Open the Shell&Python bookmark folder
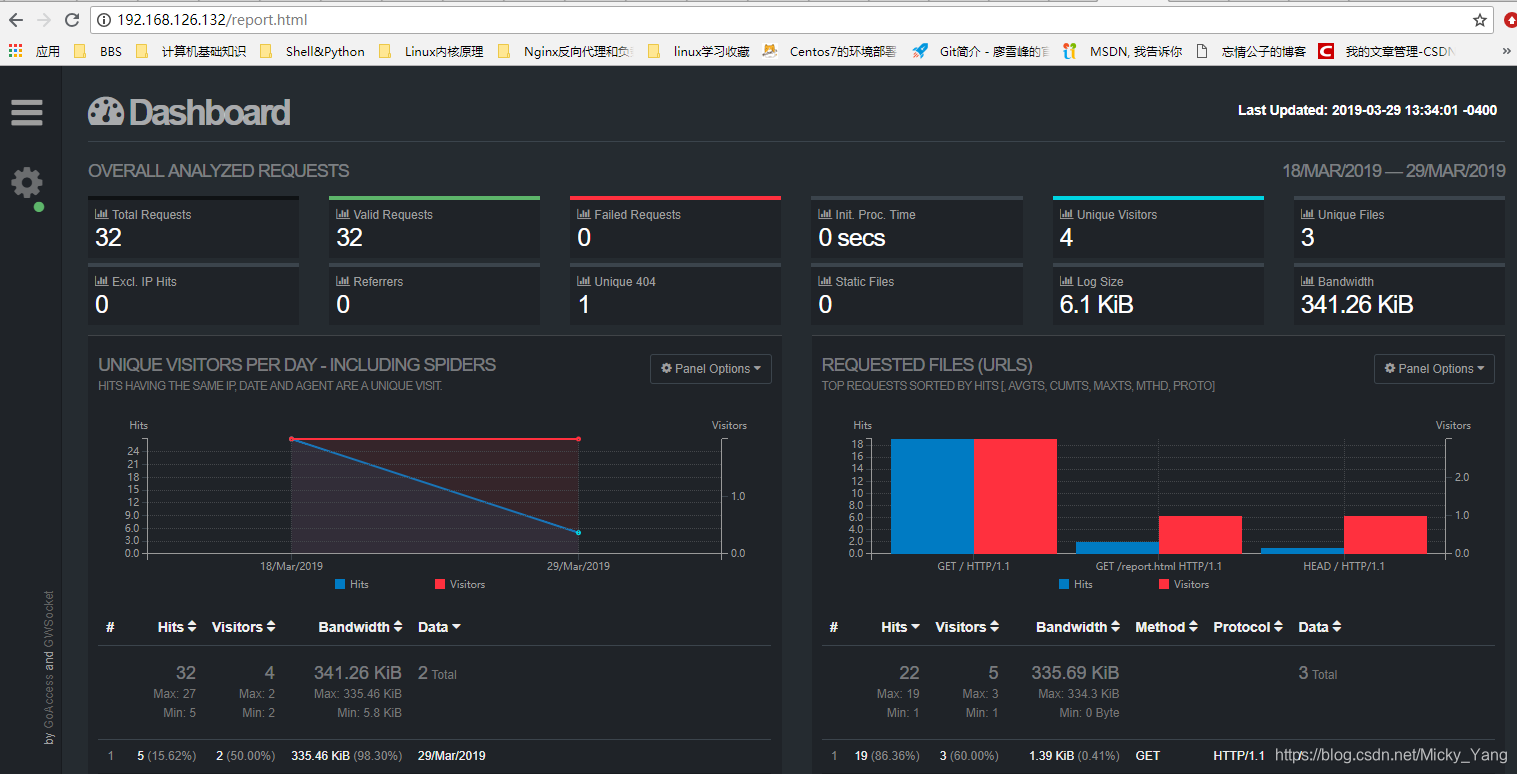1517x774 pixels. [313, 51]
